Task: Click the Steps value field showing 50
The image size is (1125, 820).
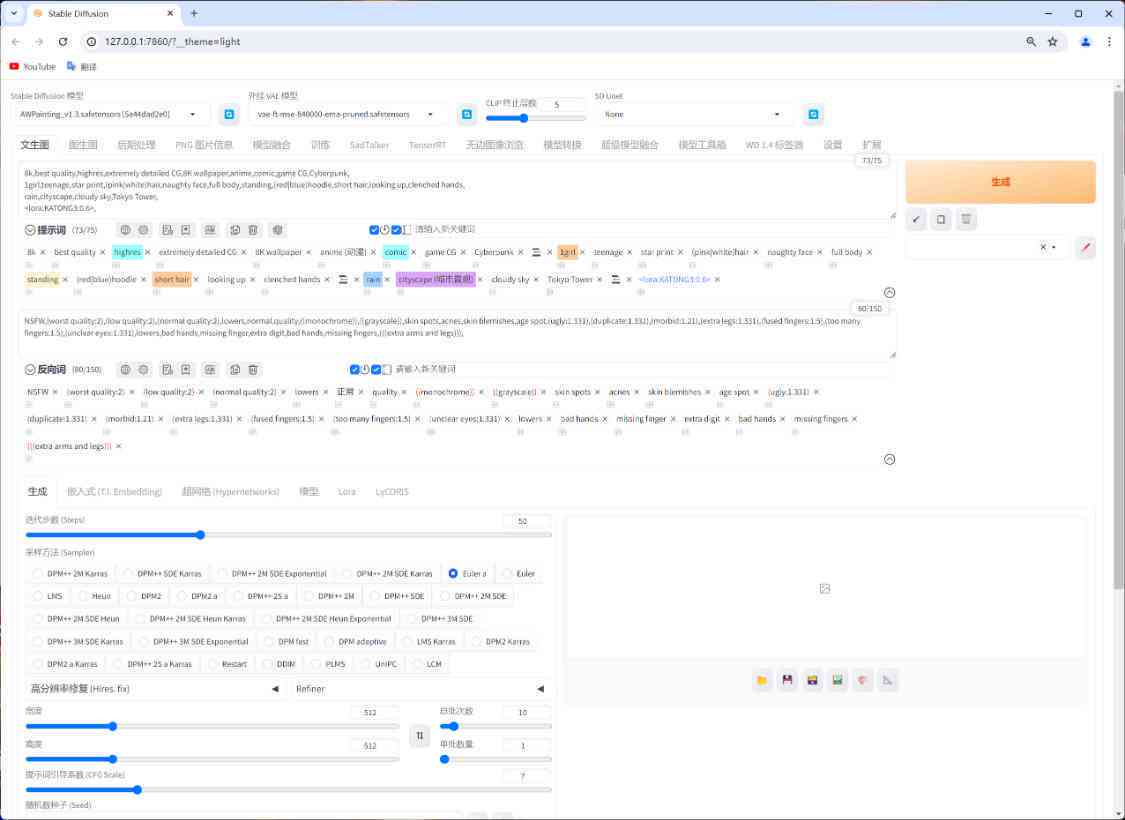Action: 527,522
